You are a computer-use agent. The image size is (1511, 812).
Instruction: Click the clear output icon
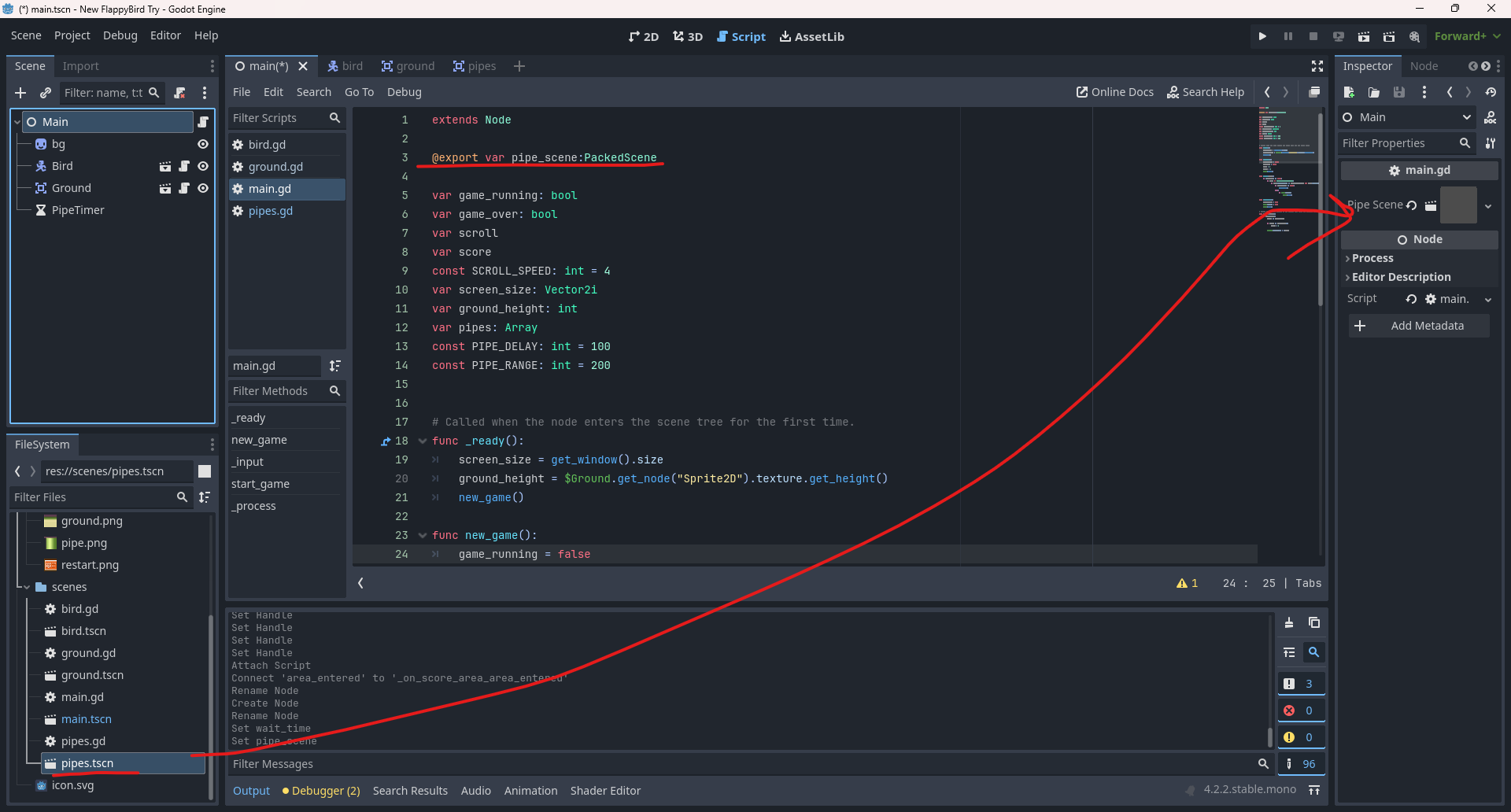(x=1289, y=622)
